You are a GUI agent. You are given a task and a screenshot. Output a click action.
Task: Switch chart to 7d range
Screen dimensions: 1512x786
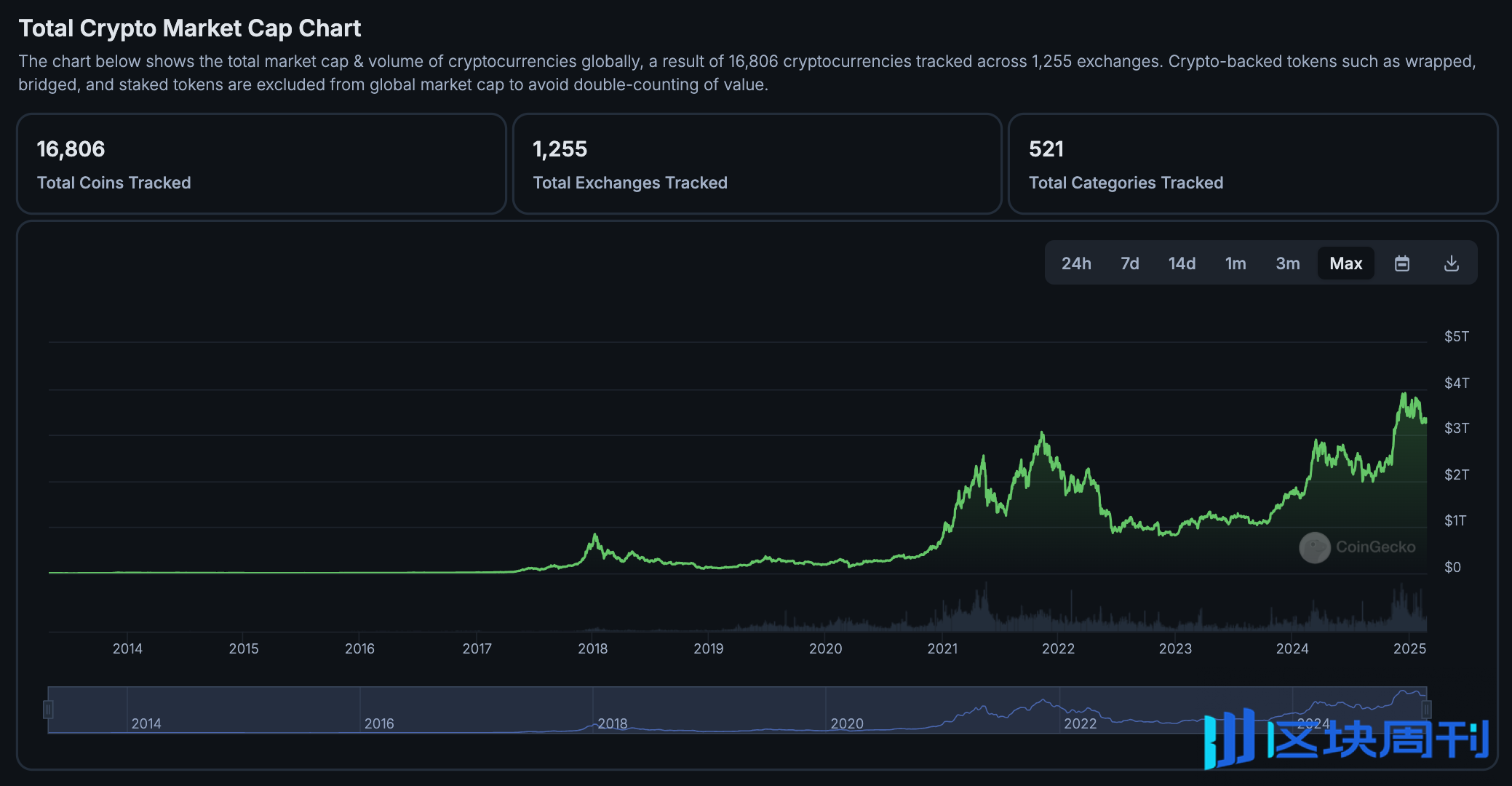coord(1129,263)
